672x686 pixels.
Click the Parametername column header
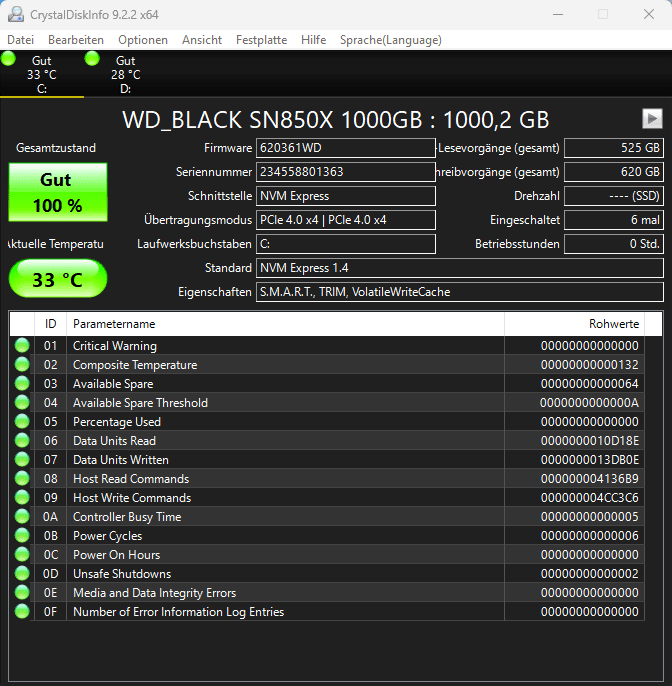285,324
